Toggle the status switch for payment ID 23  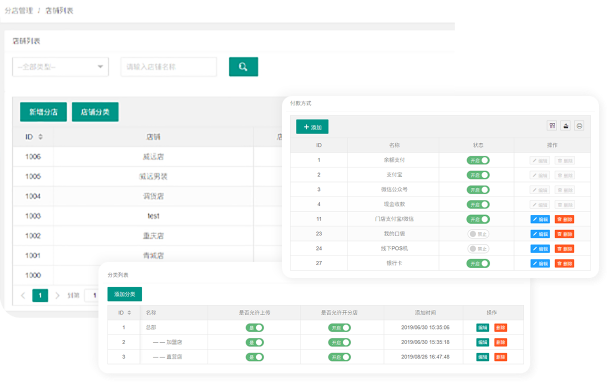(478, 234)
